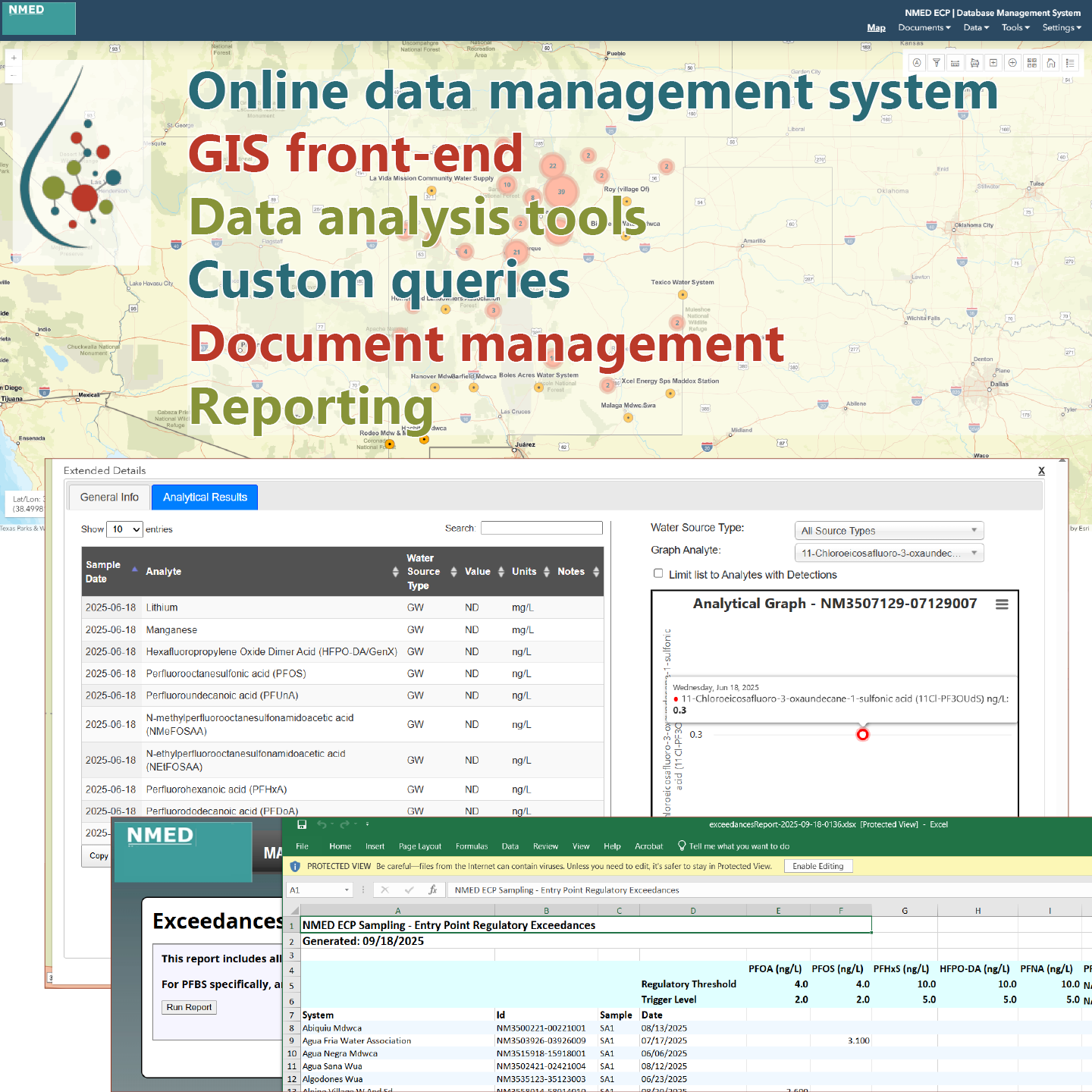Open the Analytical Graph hamburger menu
This screenshot has width=1092, height=1092.
coord(1002,604)
